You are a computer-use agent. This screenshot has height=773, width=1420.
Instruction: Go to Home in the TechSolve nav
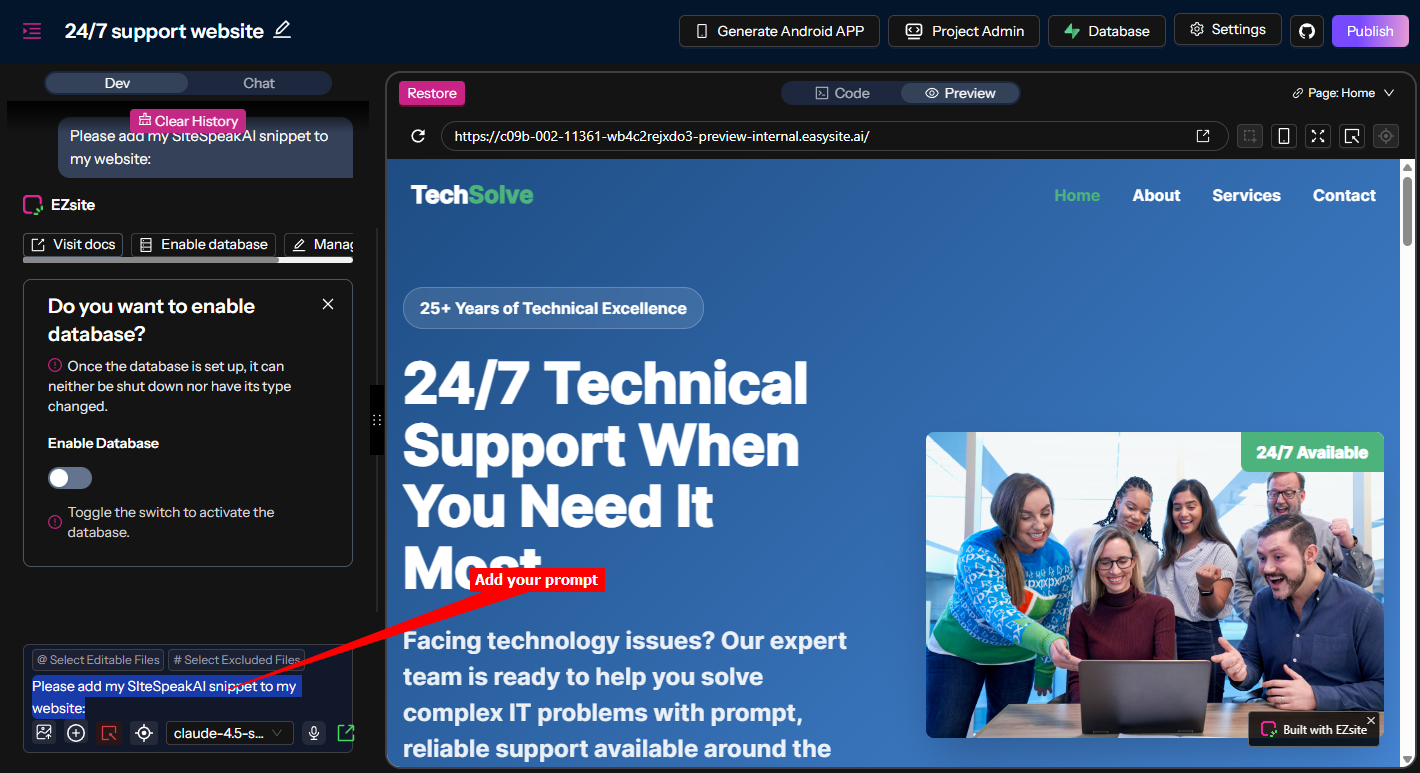(1077, 195)
